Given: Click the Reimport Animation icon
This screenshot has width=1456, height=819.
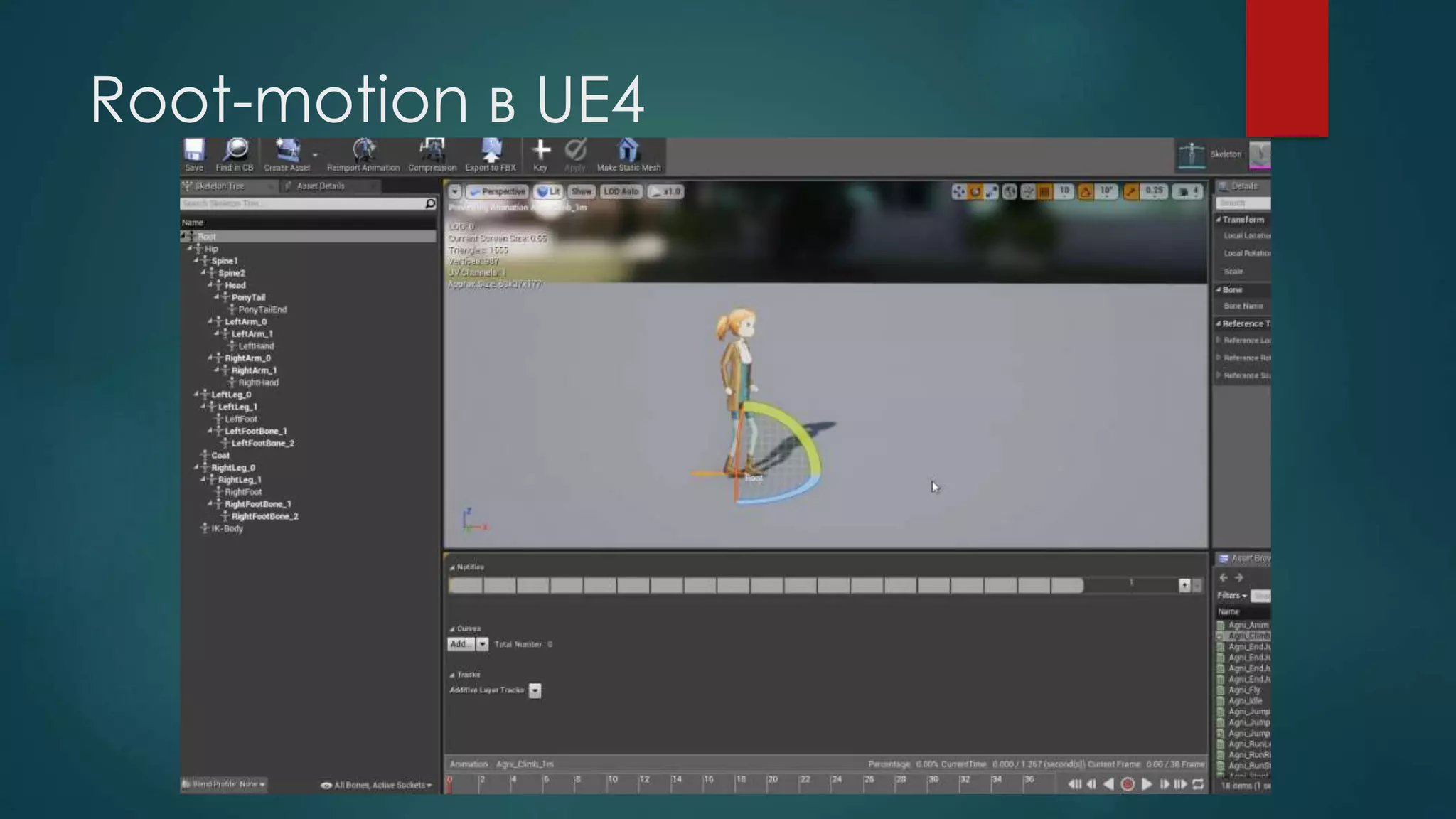Looking at the screenshot, I should pyautogui.click(x=363, y=155).
